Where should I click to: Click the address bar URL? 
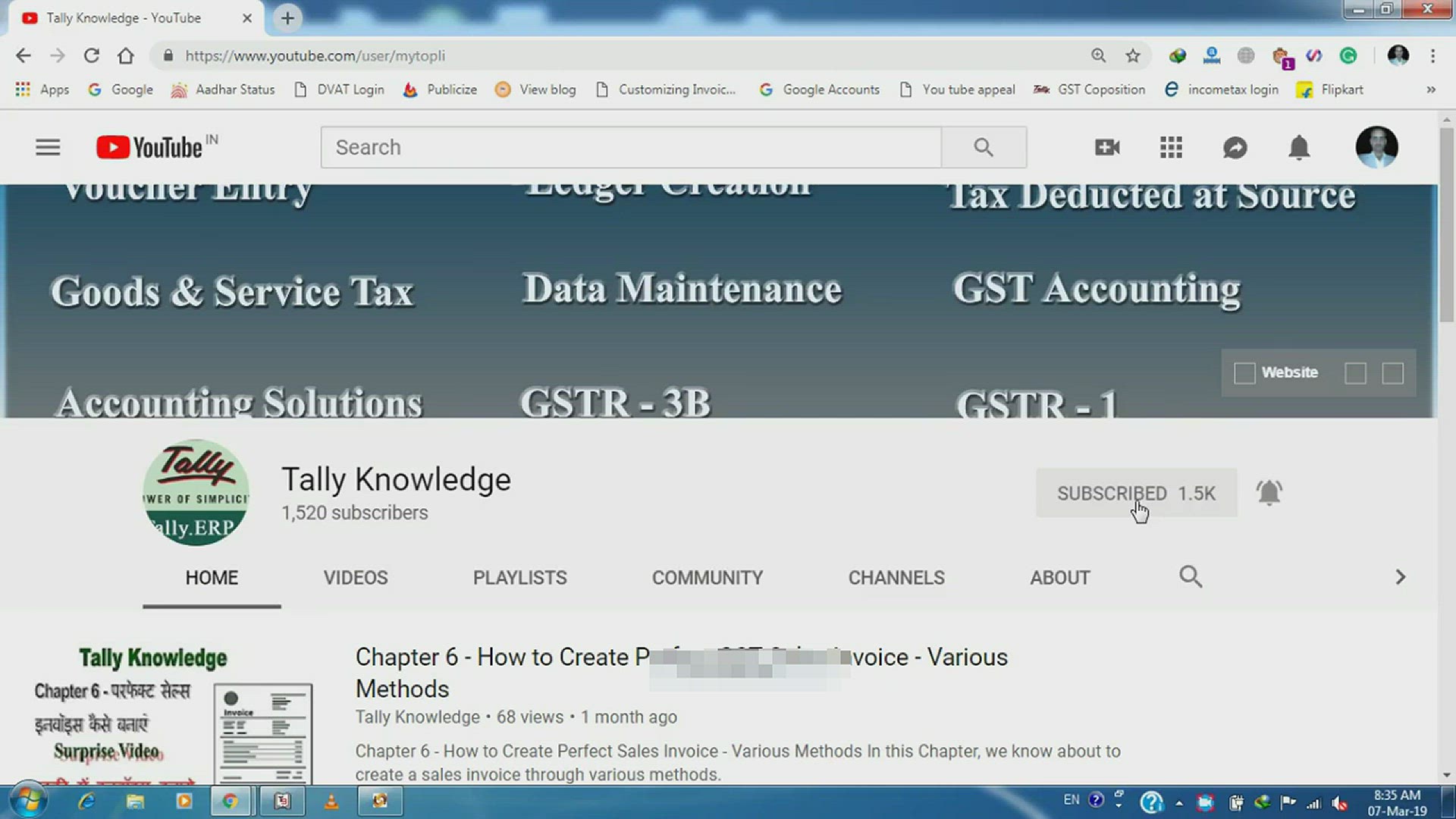(315, 55)
